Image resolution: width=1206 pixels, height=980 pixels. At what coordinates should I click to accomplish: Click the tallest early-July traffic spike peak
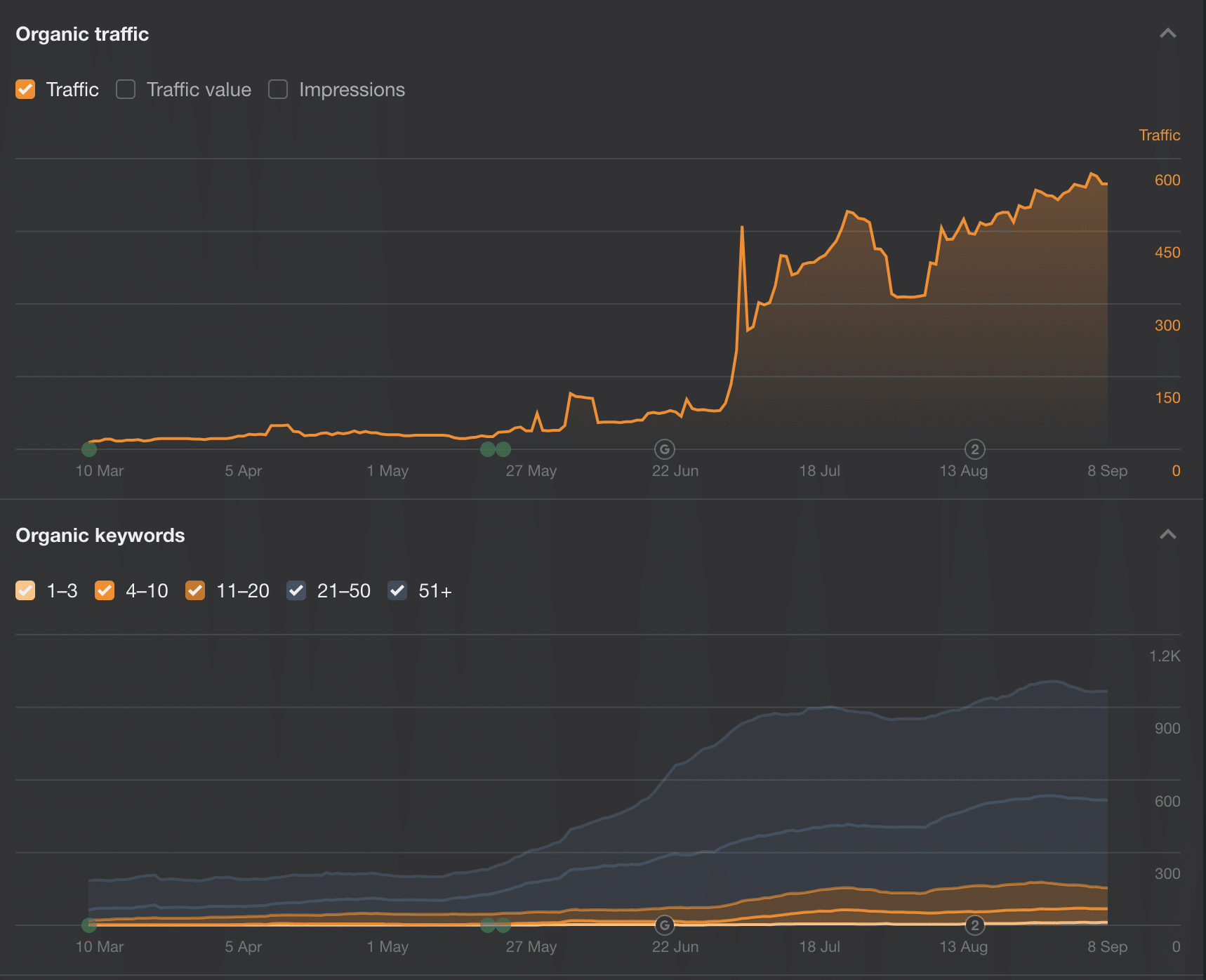point(742,227)
